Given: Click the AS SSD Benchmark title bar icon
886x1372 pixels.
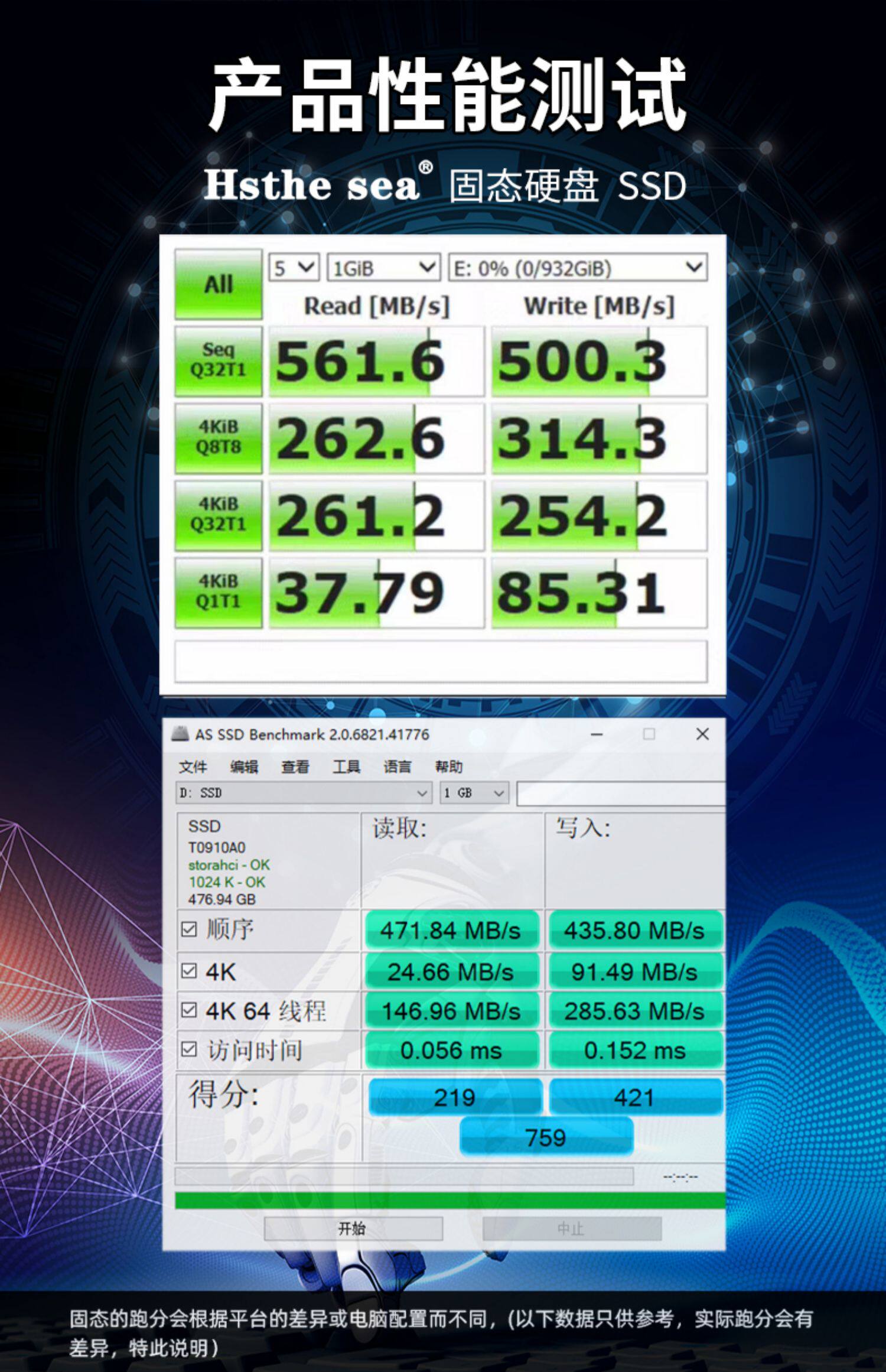Looking at the screenshot, I should pos(180,734).
